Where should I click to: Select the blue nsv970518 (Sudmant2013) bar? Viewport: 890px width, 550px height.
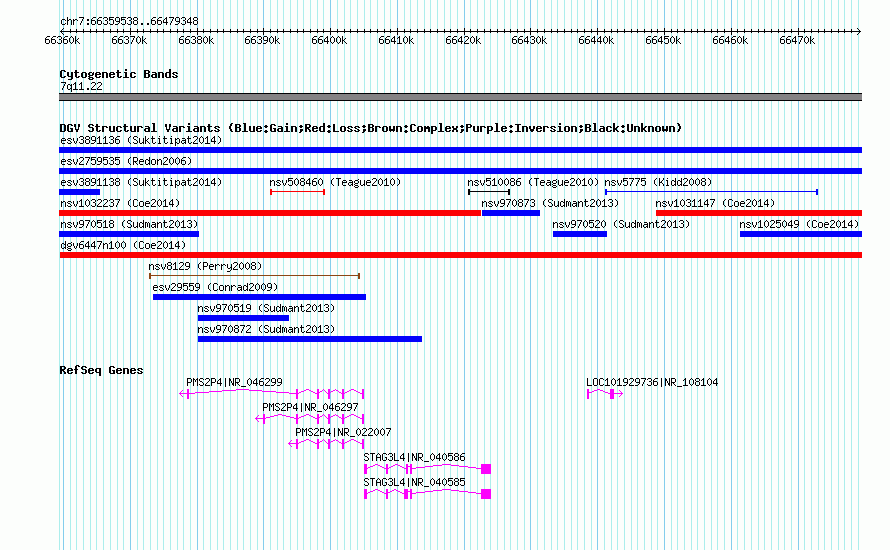click(x=129, y=234)
